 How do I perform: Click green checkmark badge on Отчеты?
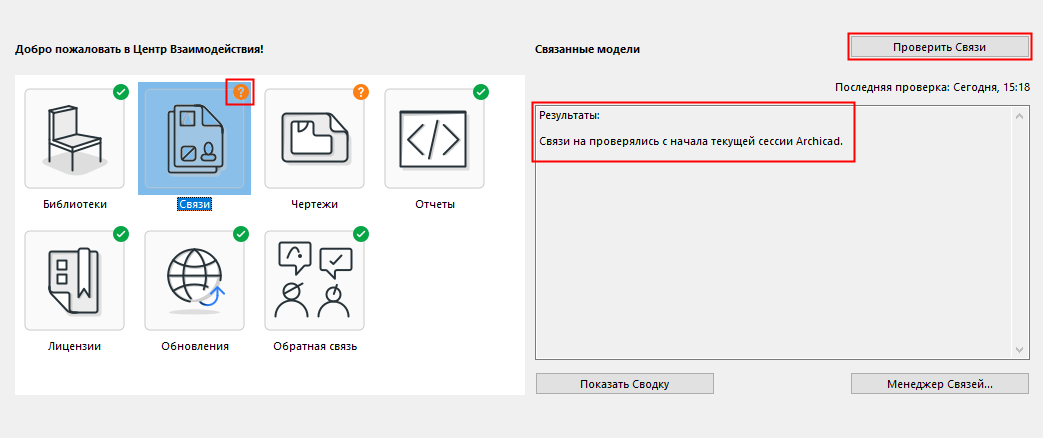(481, 92)
